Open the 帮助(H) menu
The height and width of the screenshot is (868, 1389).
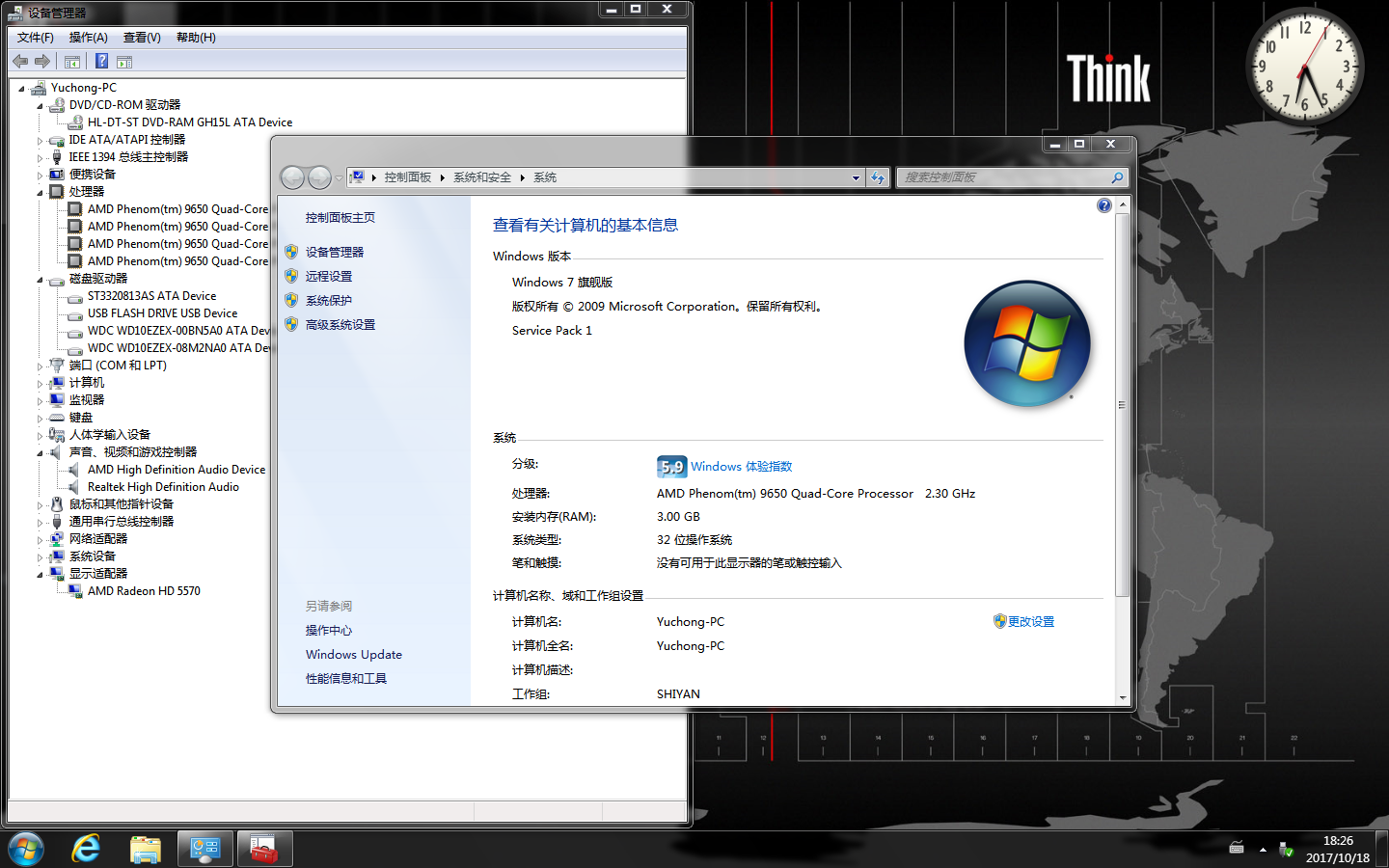[x=196, y=38]
